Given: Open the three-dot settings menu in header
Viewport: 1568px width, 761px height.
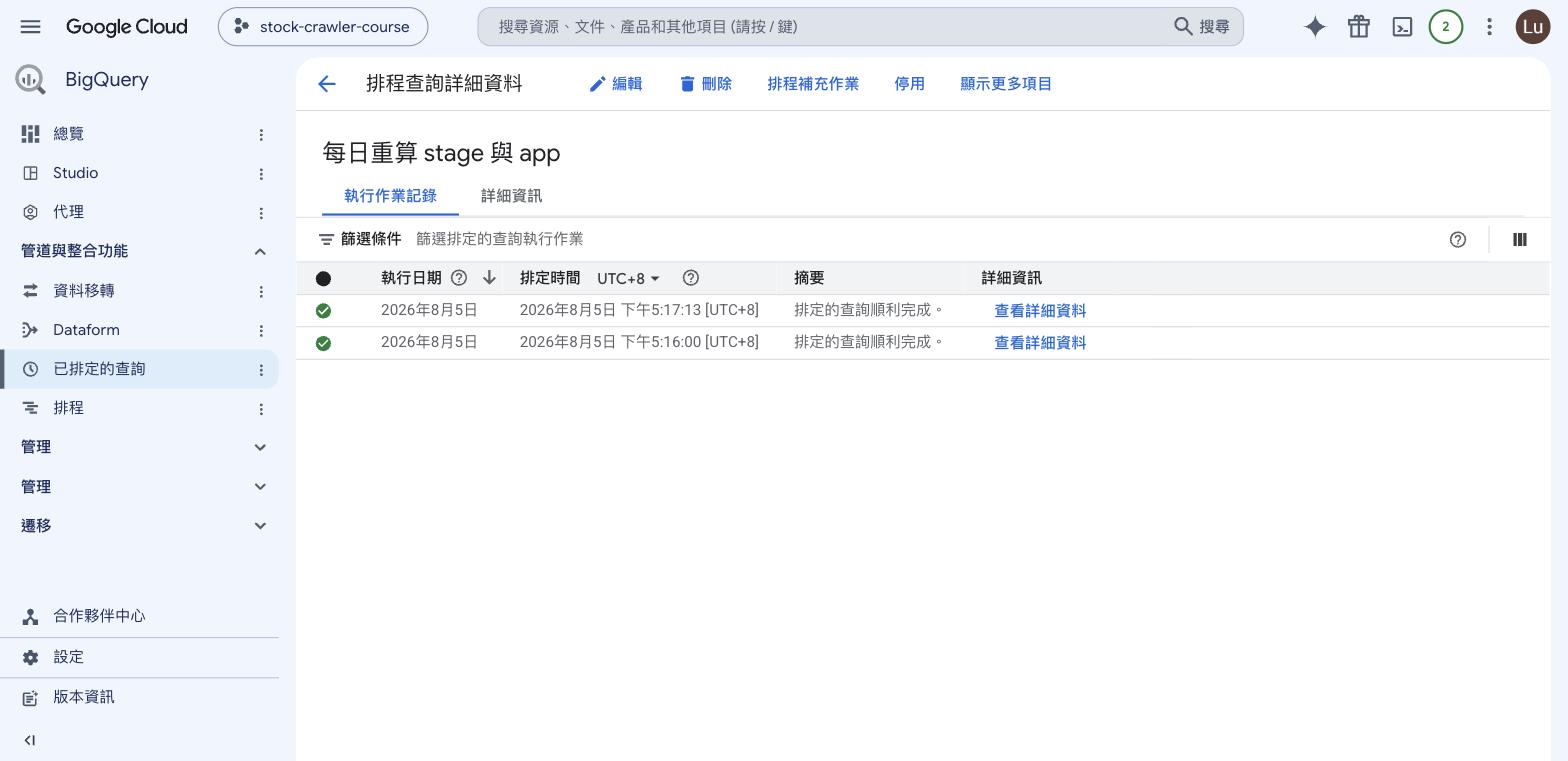Looking at the screenshot, I should coord(1489,27).
